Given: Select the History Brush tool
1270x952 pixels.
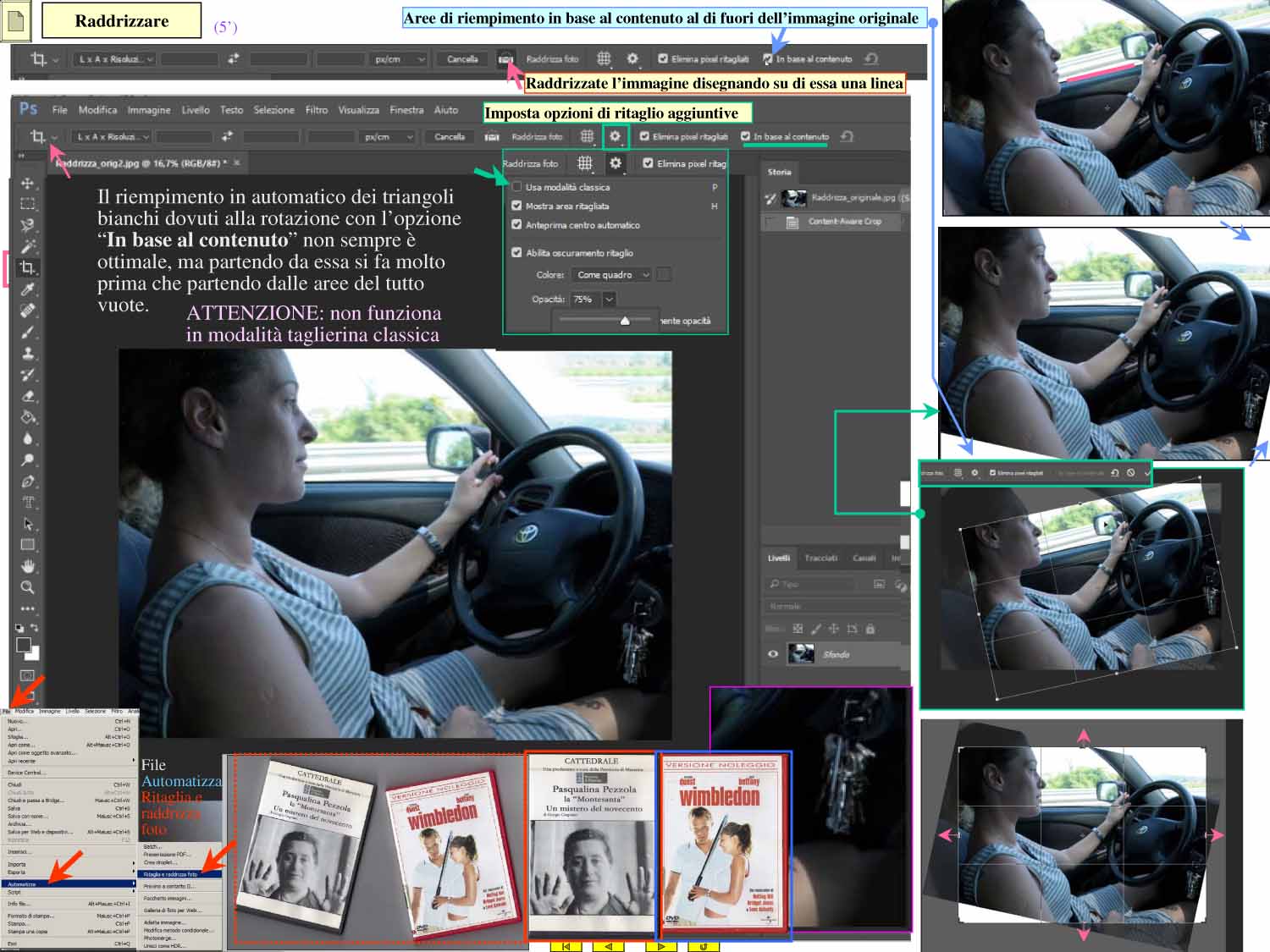Looking at the screenshot, I should pyautogui.click(x=27, y=374).
